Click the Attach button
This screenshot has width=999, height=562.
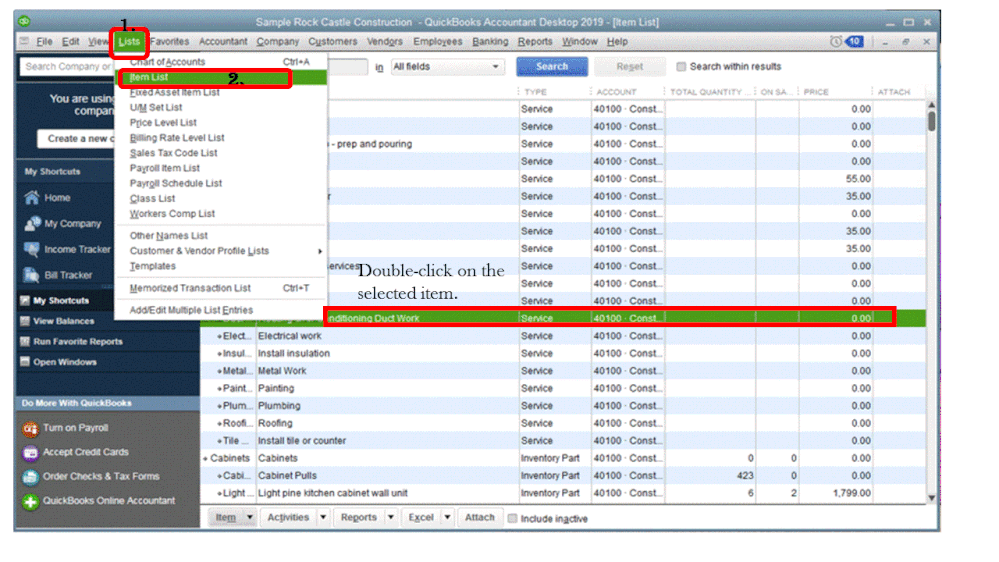pyautogui.click(x=479, y=517)
